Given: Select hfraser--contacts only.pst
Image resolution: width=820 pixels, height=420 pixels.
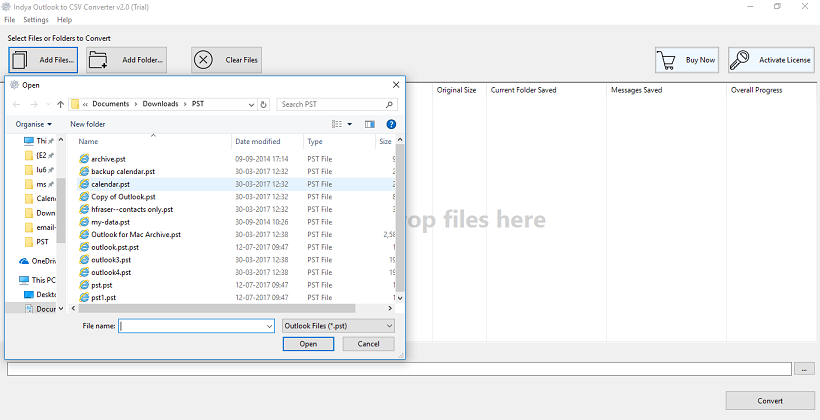Looking at the screenshot, I should 132,209.
